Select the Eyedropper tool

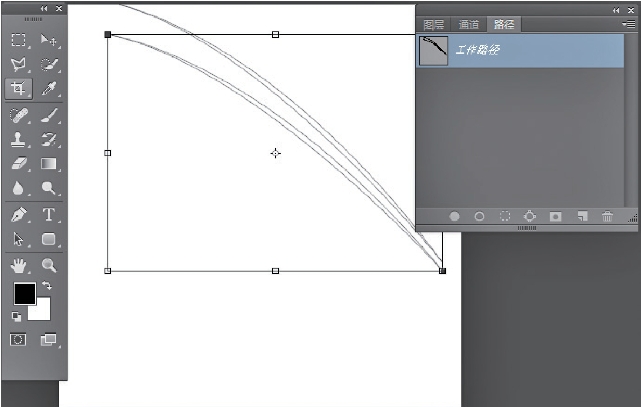click(48, 89)
